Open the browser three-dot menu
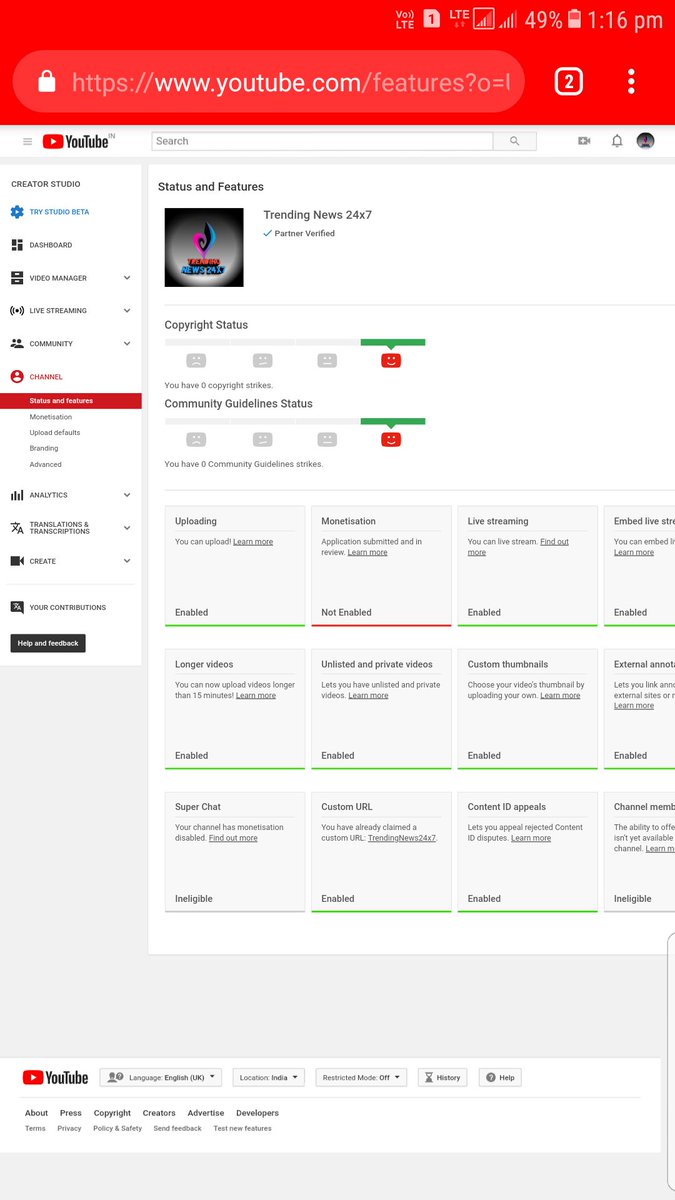The width and height of the screenshot is (675, 1200). click(x=631, y=82)
